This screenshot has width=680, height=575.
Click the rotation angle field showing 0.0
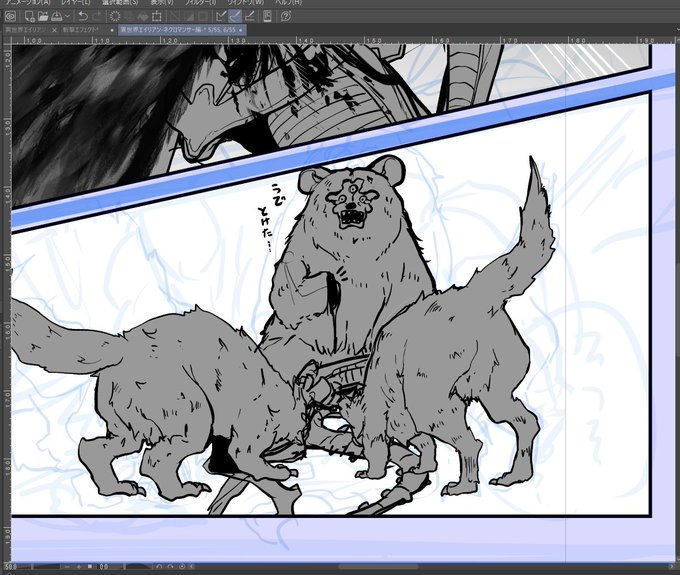(x=104, y=567)
